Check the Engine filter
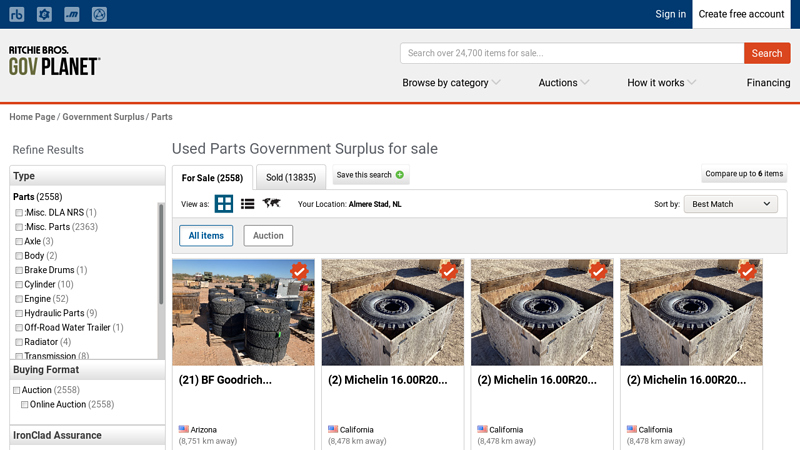The width and height of the screenshot is (800, 450). 19,299
